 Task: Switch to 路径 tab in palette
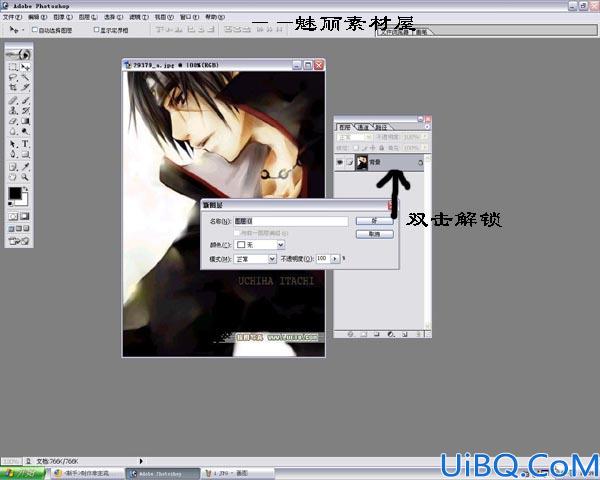[x=380, y=127]
